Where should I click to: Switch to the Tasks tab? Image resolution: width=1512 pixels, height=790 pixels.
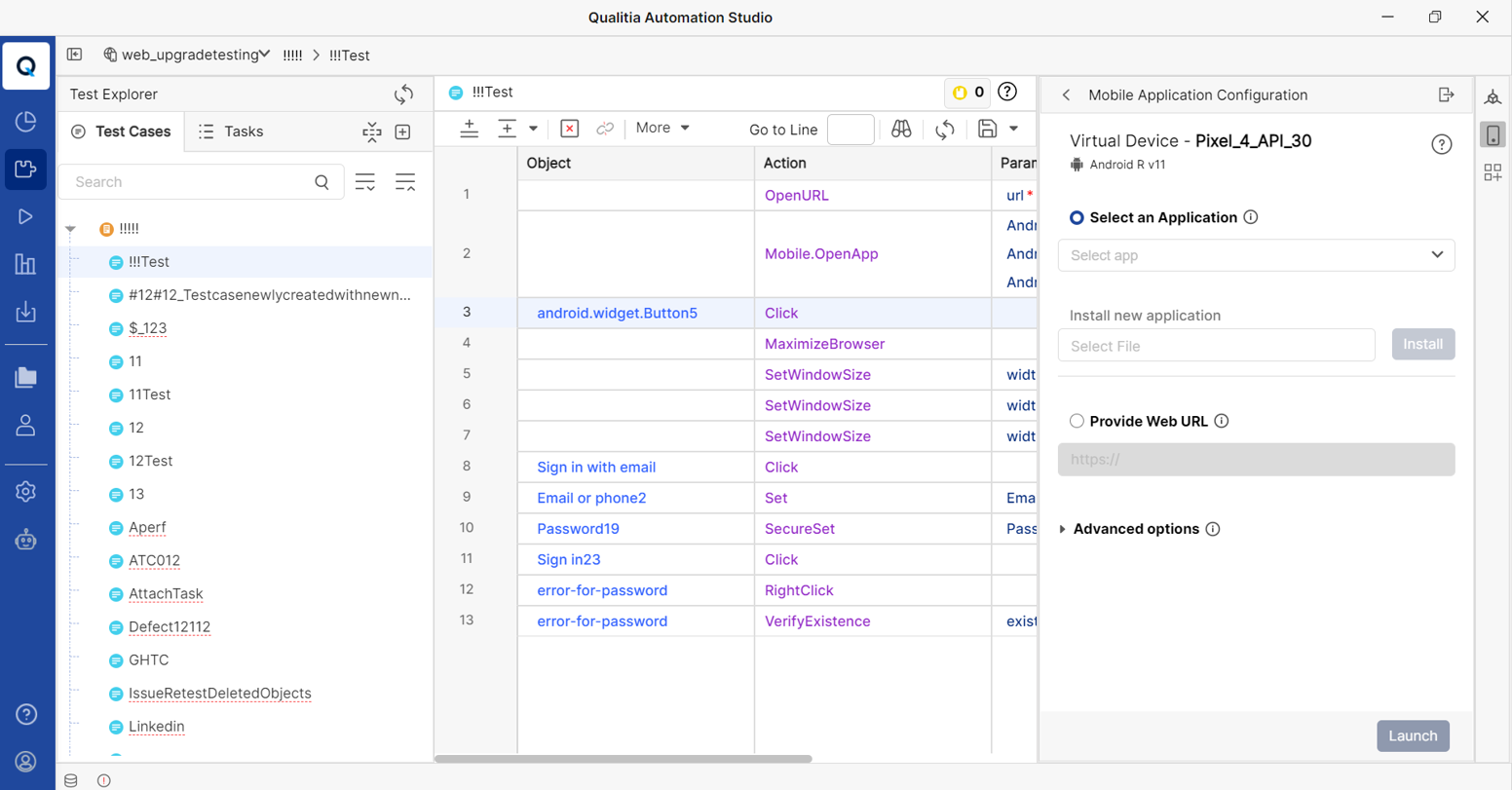point(231,132)
